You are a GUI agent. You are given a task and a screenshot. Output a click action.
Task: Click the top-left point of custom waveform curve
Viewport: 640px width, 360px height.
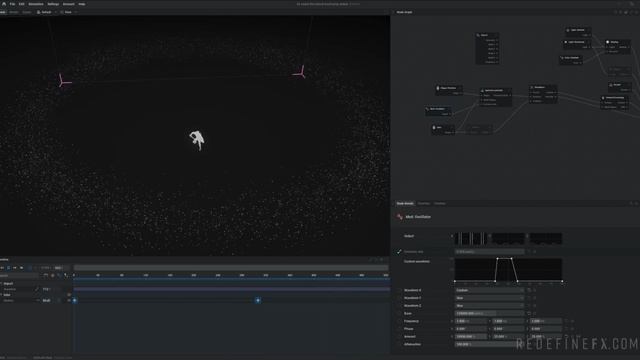click(497, 259)
